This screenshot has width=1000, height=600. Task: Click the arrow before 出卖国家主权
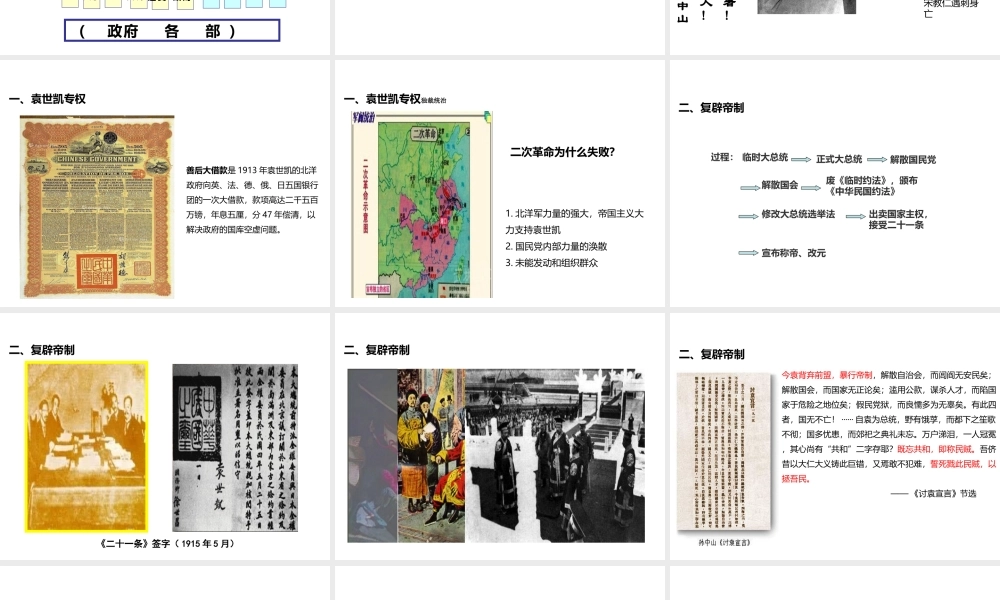tap(855, 215)
